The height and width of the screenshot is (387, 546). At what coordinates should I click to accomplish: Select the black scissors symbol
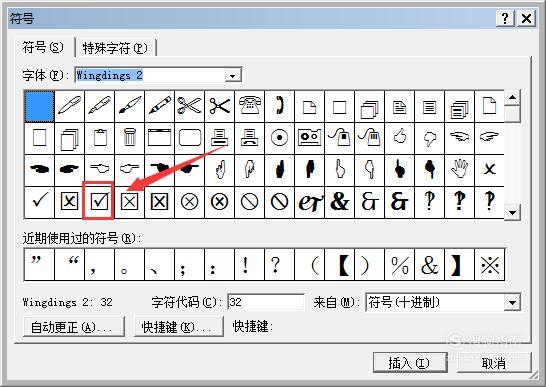coord(220,106)
